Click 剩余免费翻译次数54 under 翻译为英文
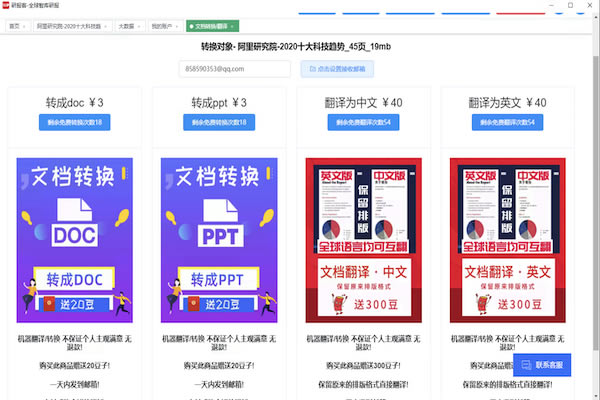 507,122
